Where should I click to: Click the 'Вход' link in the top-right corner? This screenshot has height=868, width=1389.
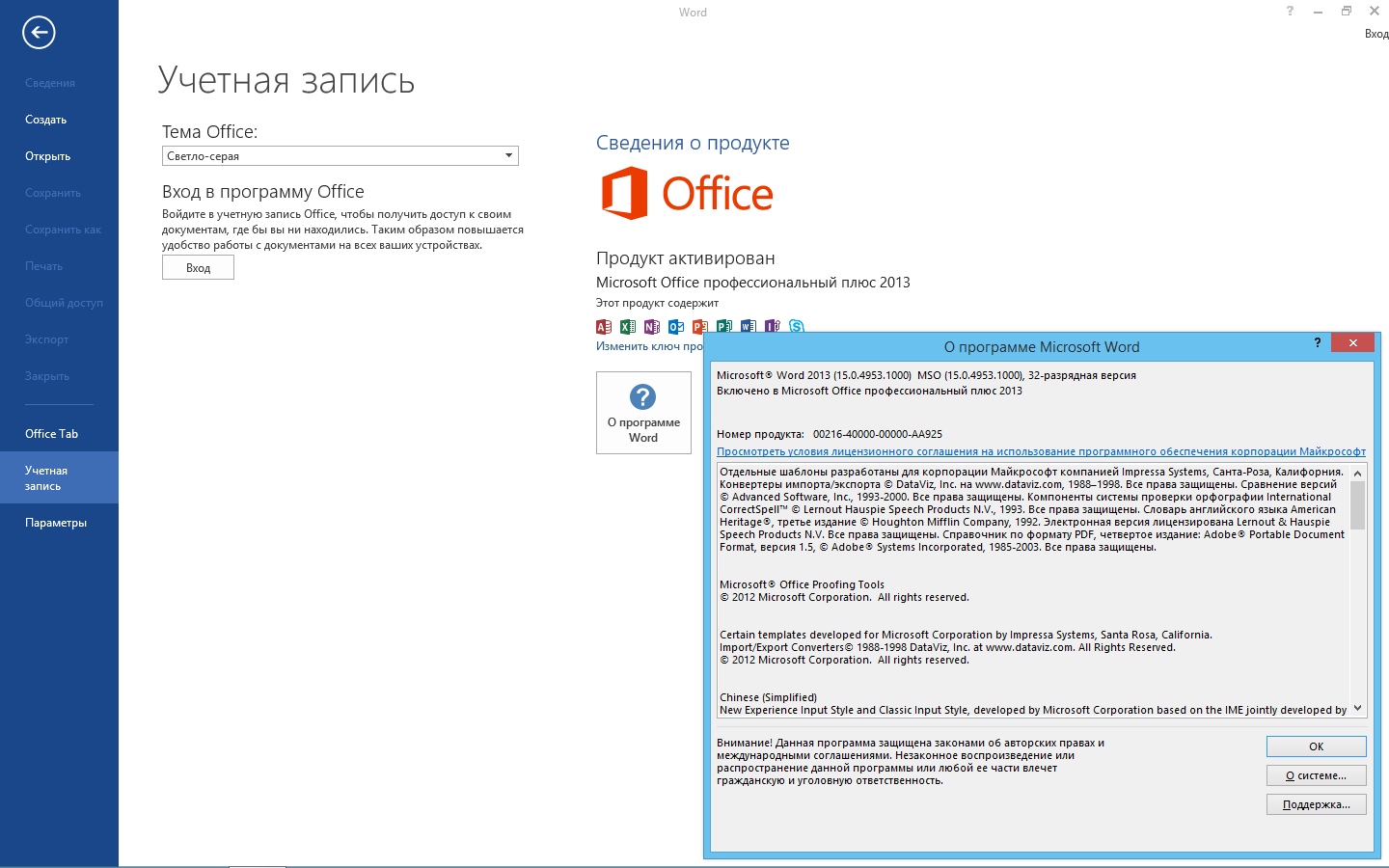[x=1376, y=34]
